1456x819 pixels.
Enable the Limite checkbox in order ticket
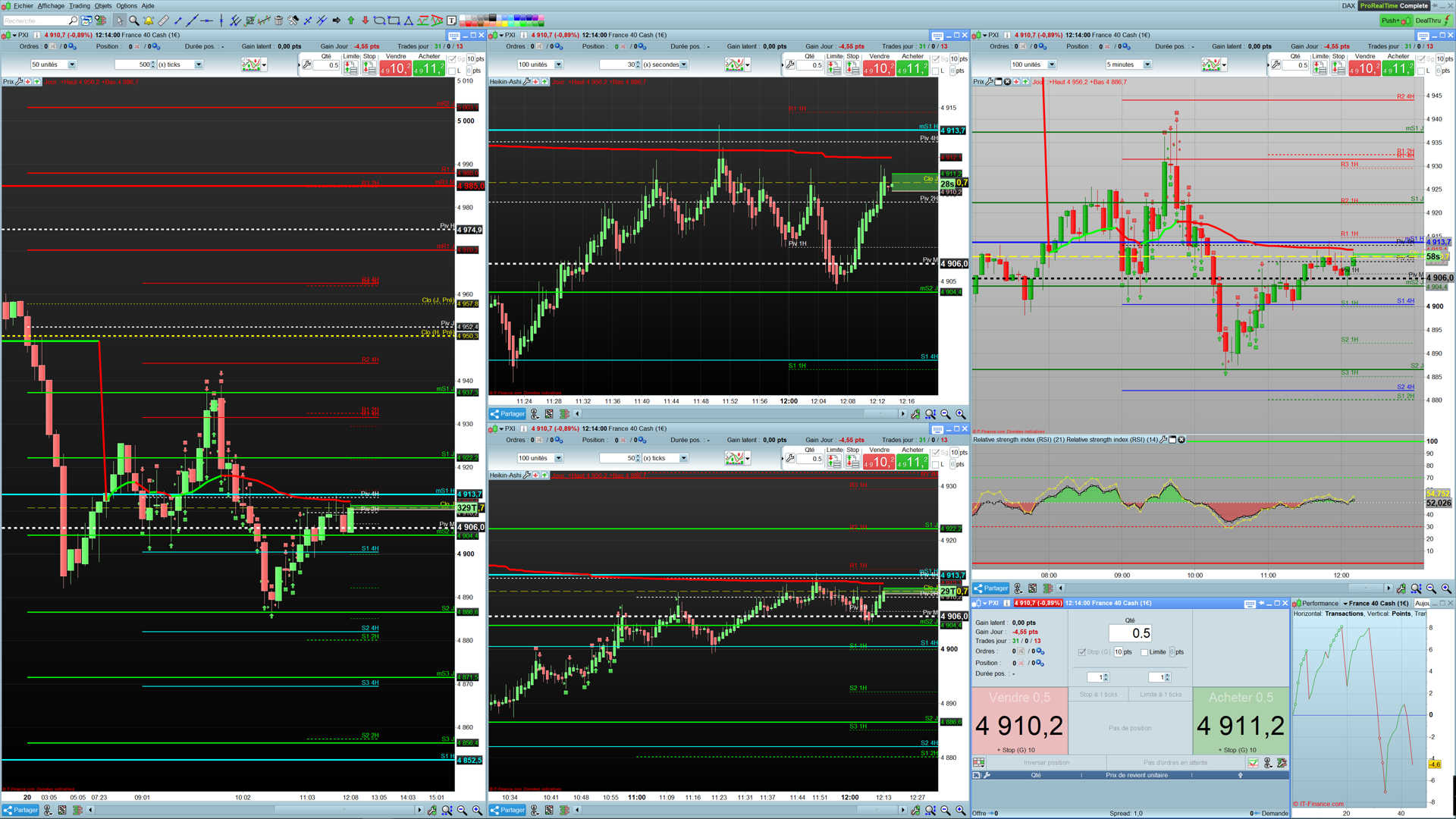[1144, 652]
